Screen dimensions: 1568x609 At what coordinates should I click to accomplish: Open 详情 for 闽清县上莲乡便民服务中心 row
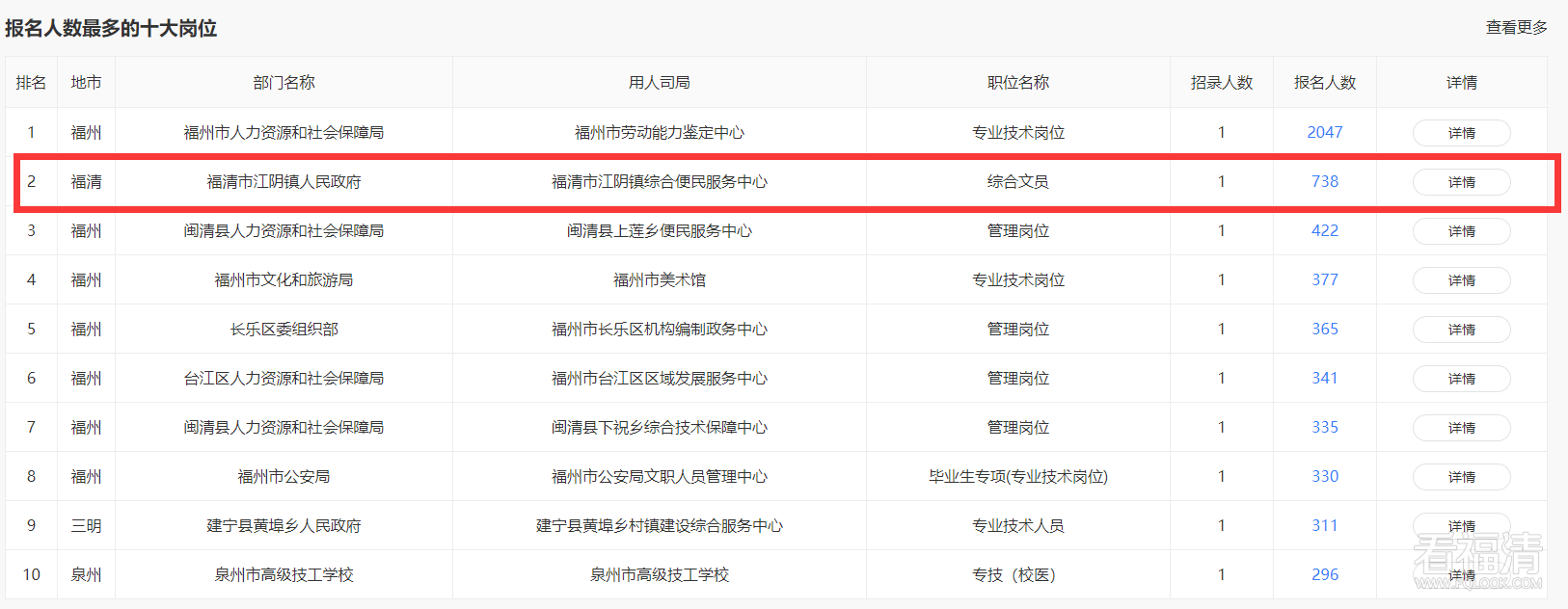point(1461,231)
